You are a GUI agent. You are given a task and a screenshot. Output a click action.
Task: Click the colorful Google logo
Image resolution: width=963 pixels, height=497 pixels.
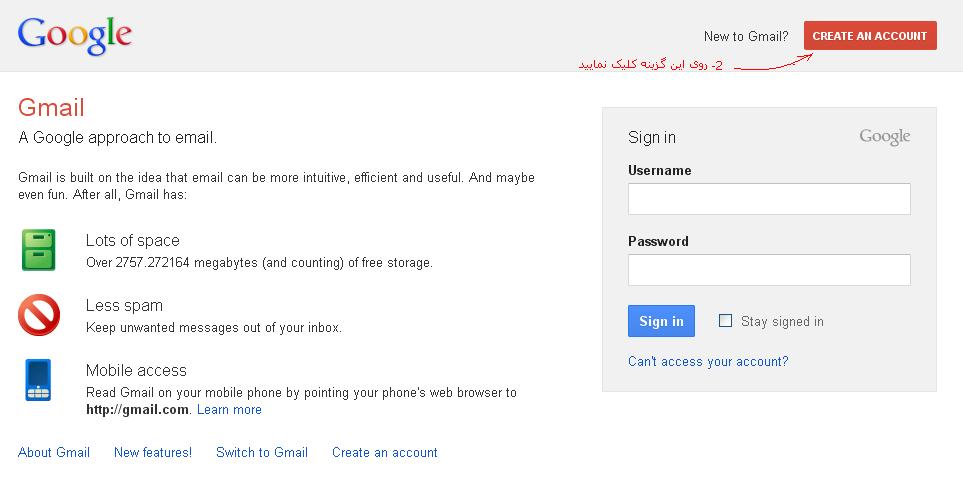click(x=75, y=35)
